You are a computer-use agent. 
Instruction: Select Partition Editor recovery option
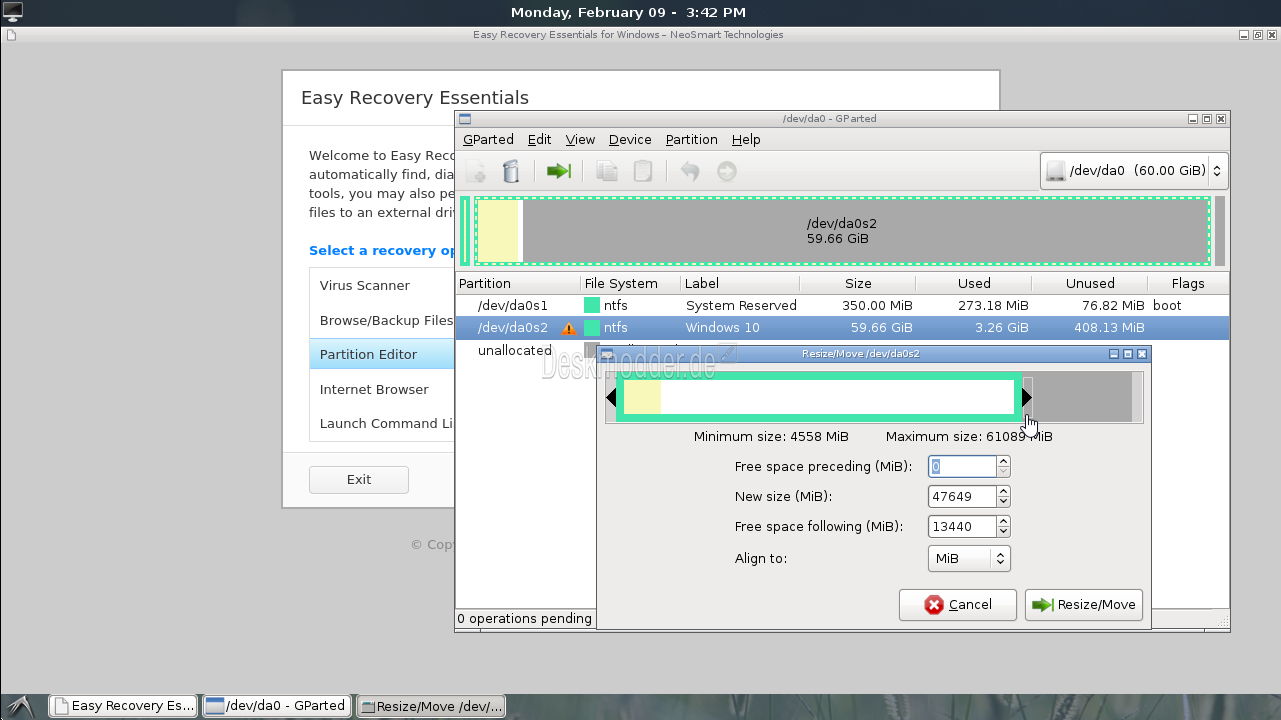click(x=383, y=354)
